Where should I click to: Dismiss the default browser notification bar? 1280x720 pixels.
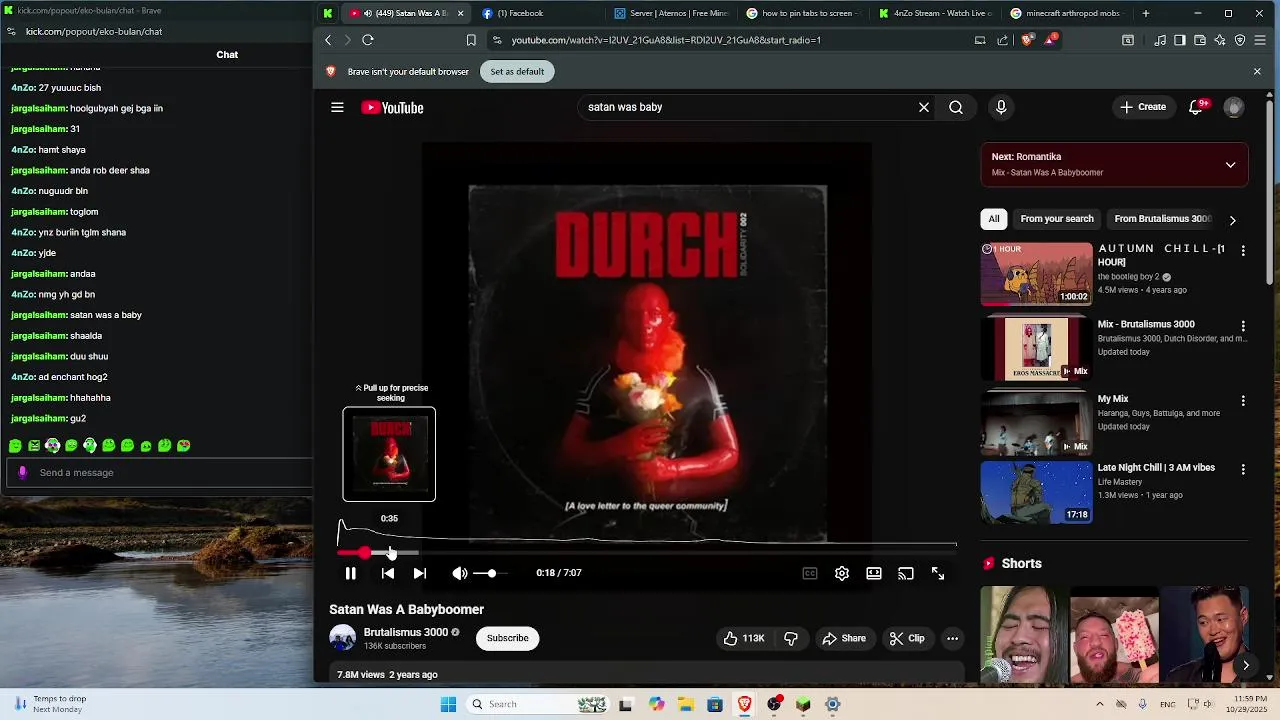click(x=1257, y=72)
